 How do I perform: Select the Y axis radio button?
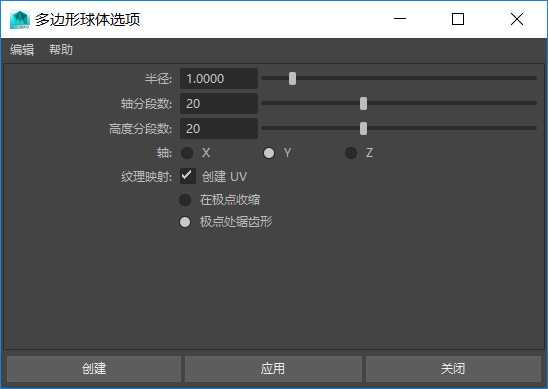click(x=269, y=153)
